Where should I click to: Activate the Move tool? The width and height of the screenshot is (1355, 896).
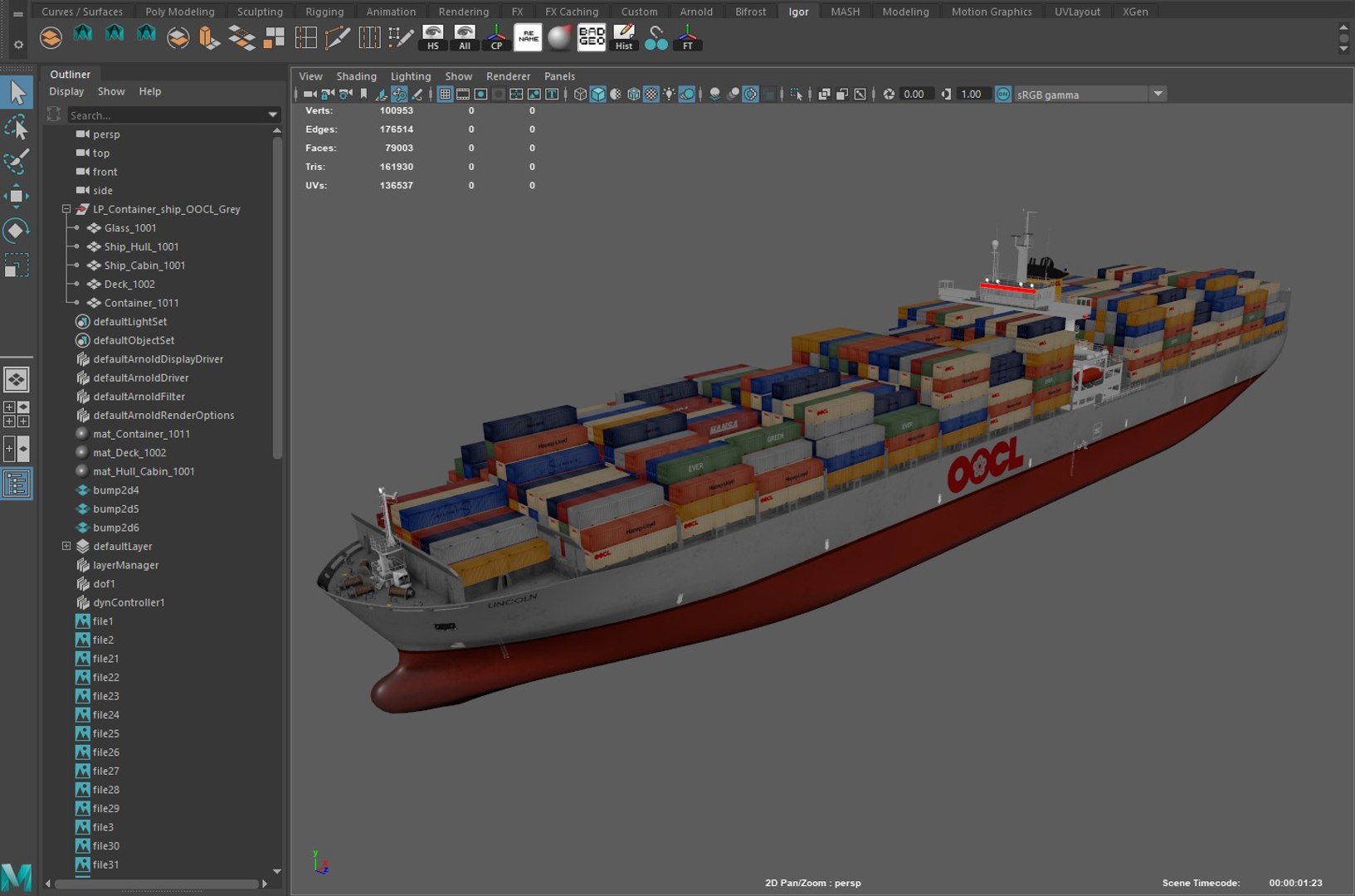[17, 196]
